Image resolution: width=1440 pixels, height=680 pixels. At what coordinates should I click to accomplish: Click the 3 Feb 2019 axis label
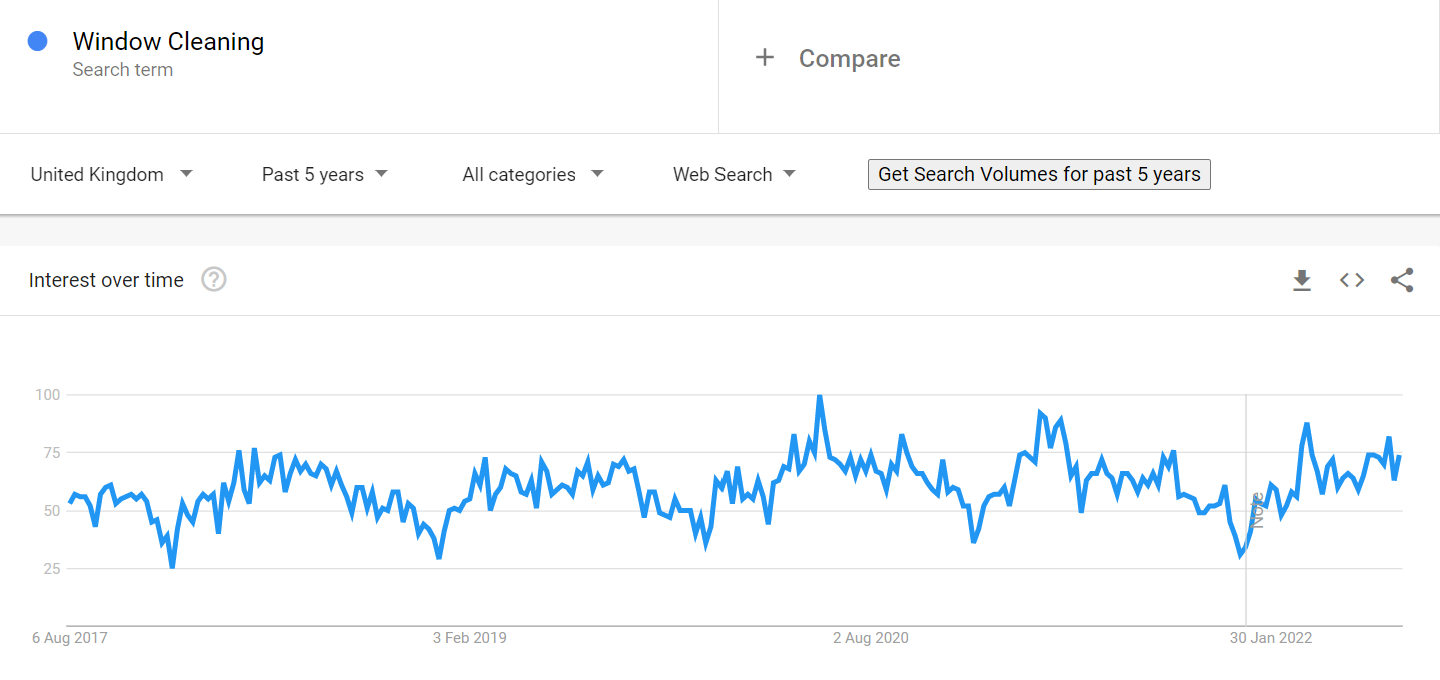[469, 638]
